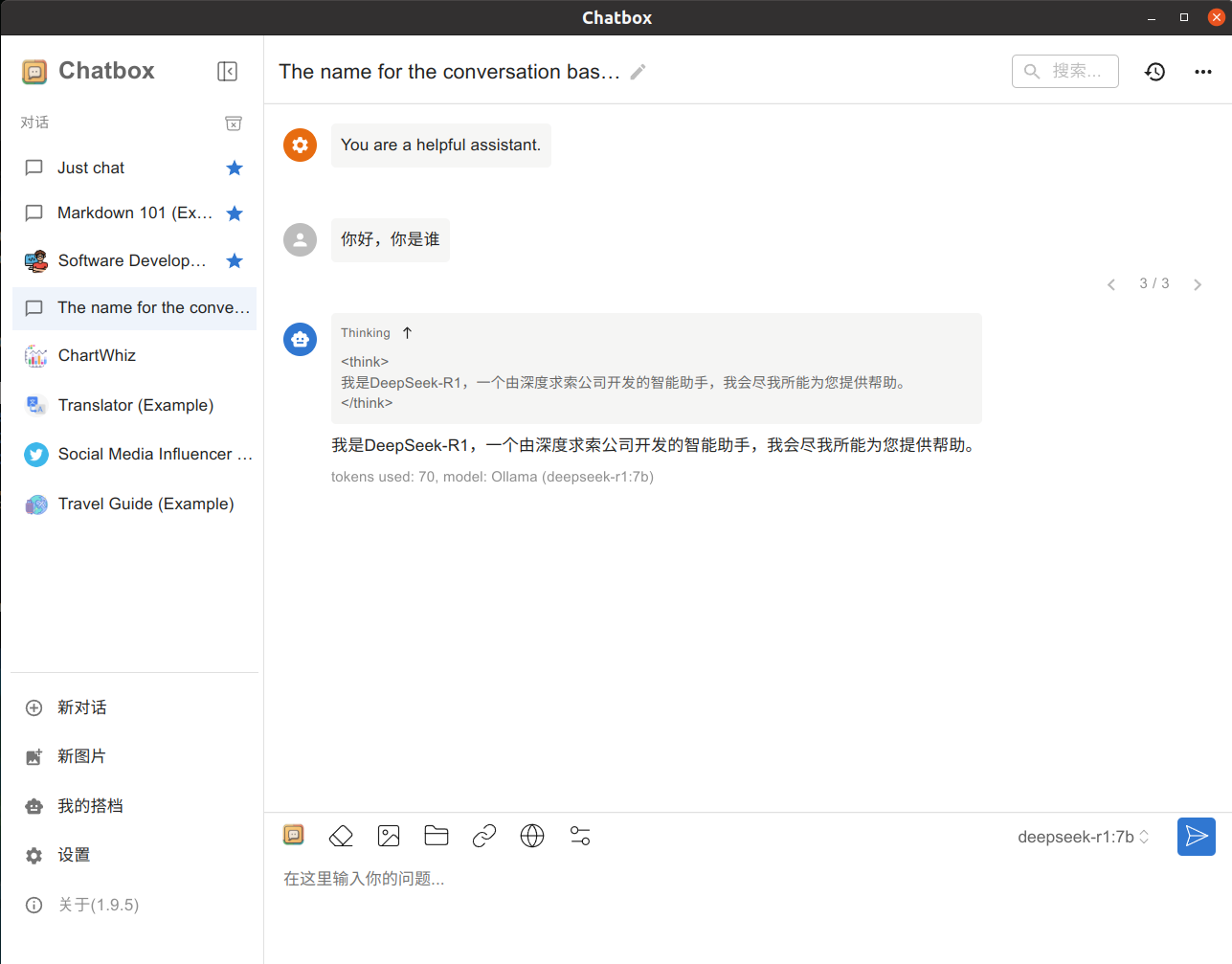Open 我的搭档 (My Copilots)

134,806
